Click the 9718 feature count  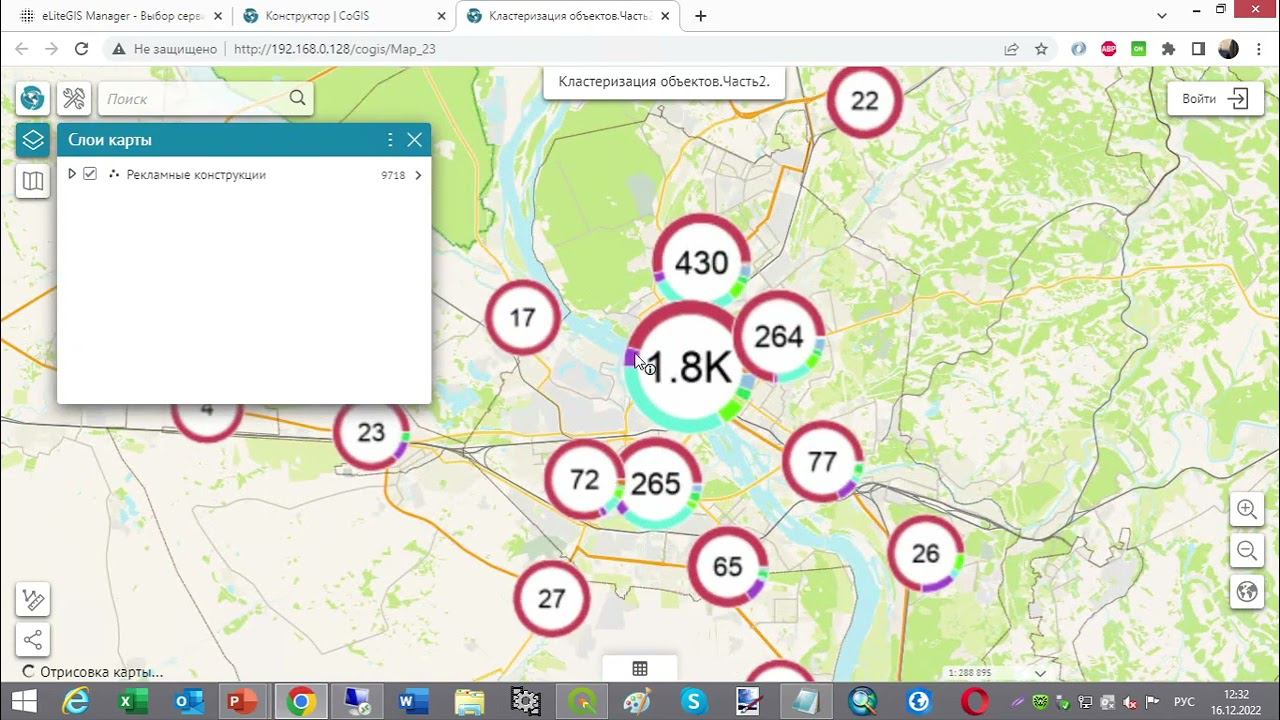click(393, 175)
